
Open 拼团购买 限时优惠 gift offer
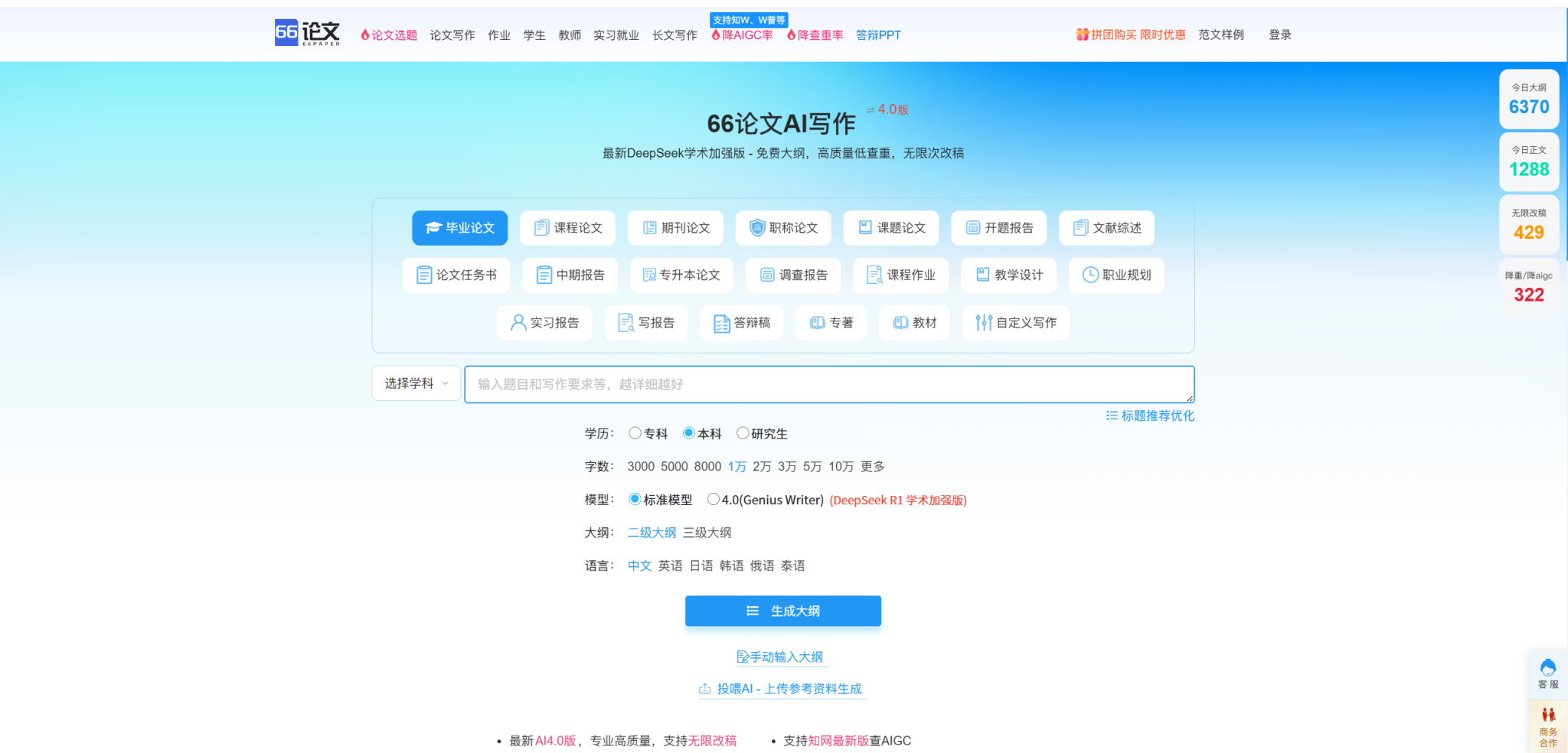click(1131, 34)
